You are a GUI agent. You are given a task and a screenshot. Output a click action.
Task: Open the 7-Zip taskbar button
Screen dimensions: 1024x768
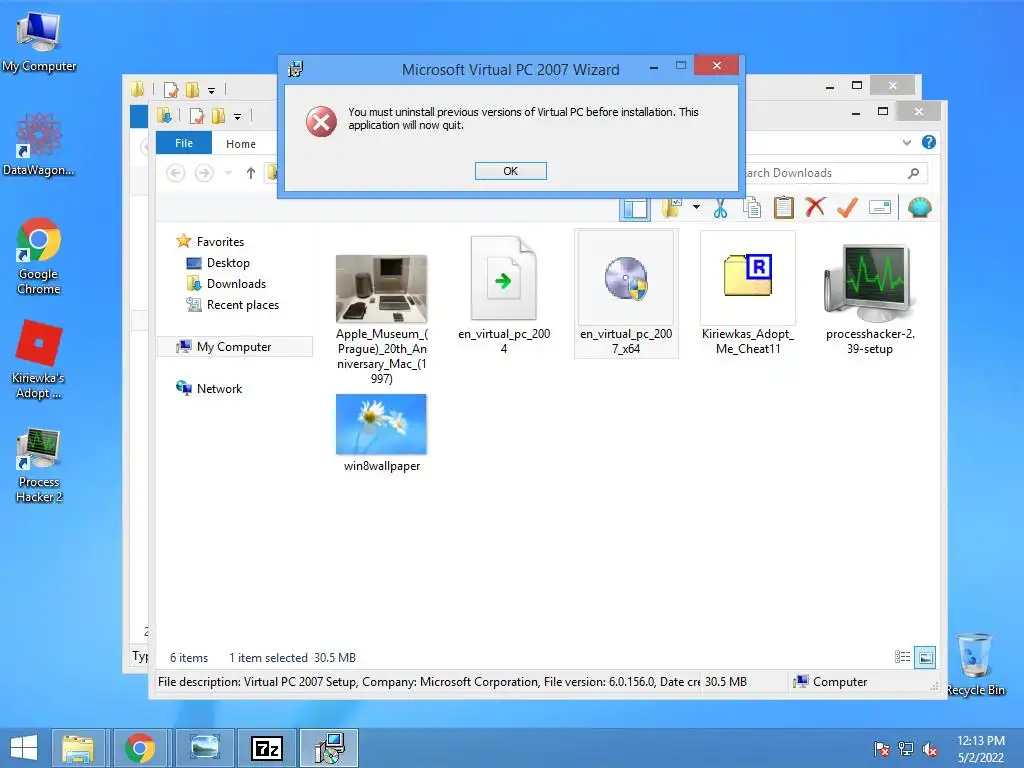(266, 748)
